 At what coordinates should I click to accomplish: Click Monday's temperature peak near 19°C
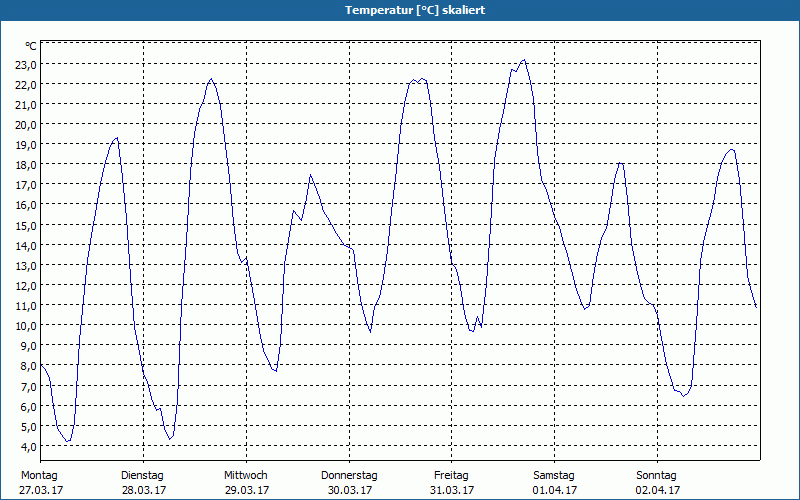117,138
